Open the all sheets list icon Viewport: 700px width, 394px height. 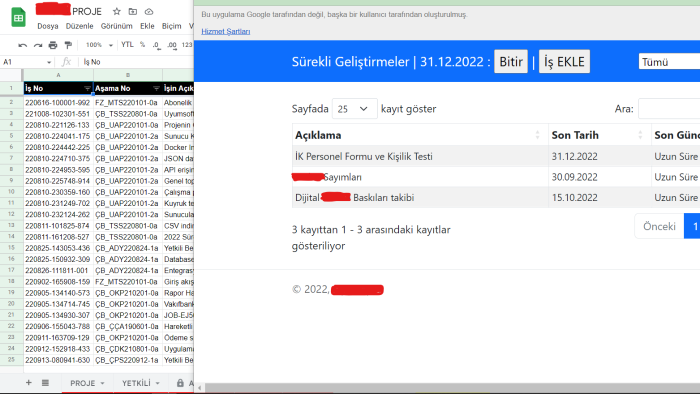tap(45, 383)
